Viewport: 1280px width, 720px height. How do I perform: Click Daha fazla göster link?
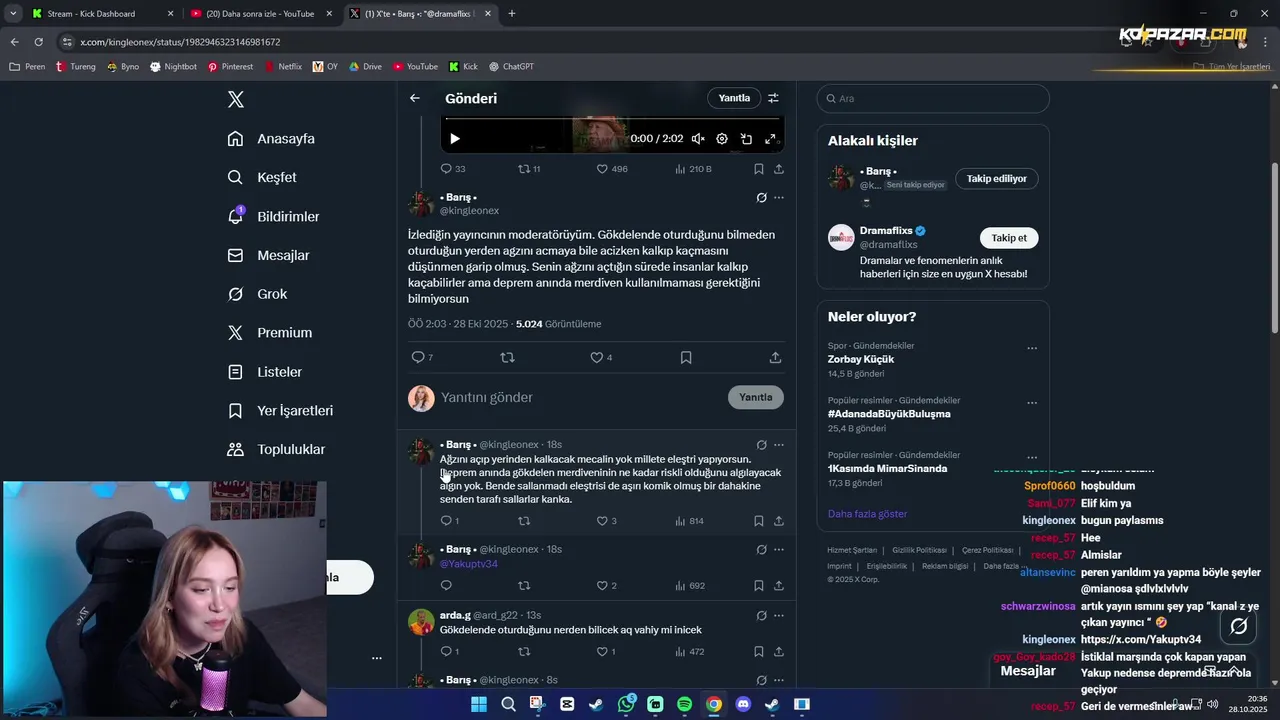point(867,514)
